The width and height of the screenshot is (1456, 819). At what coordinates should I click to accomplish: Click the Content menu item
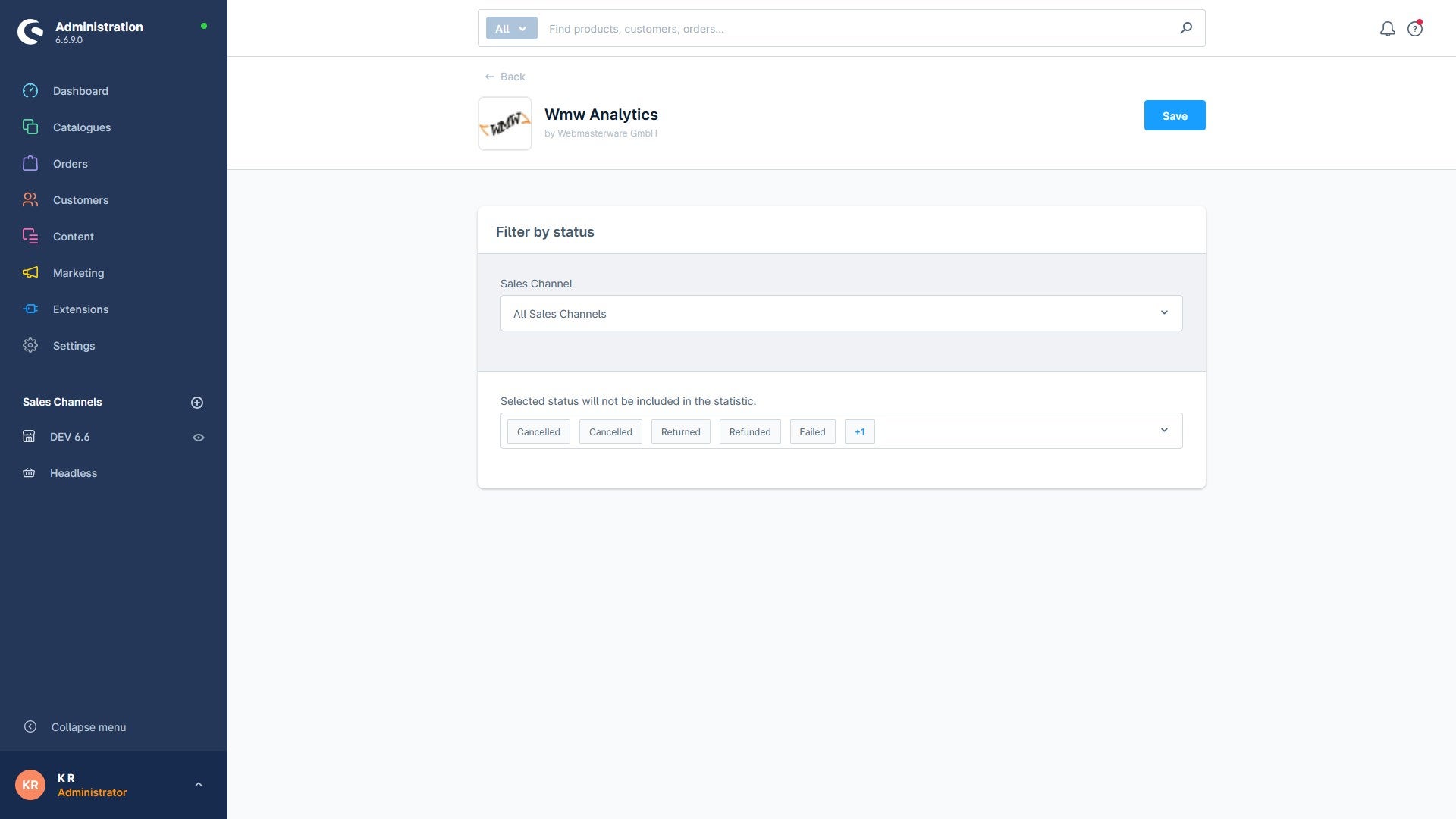[x=73, y=237]
